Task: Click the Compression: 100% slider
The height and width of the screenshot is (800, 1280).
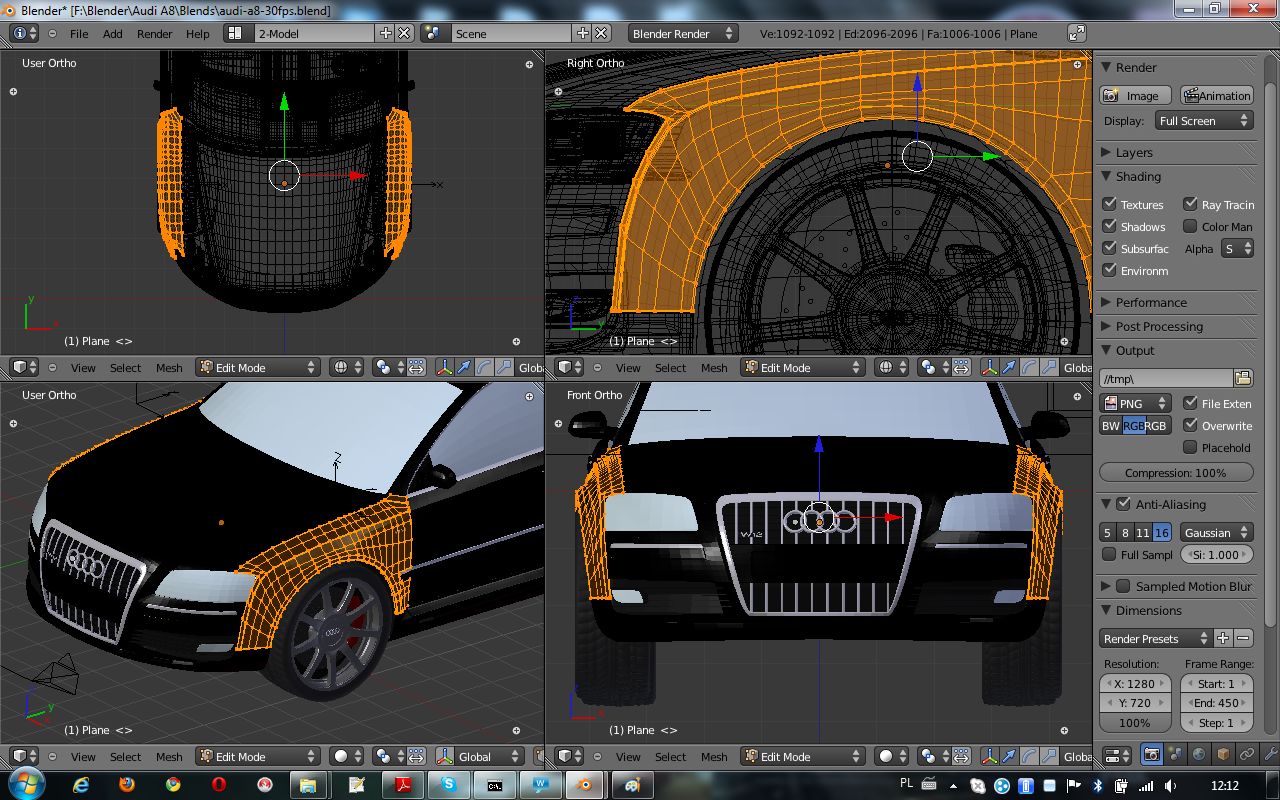Action: click(x=1176, y=472)
